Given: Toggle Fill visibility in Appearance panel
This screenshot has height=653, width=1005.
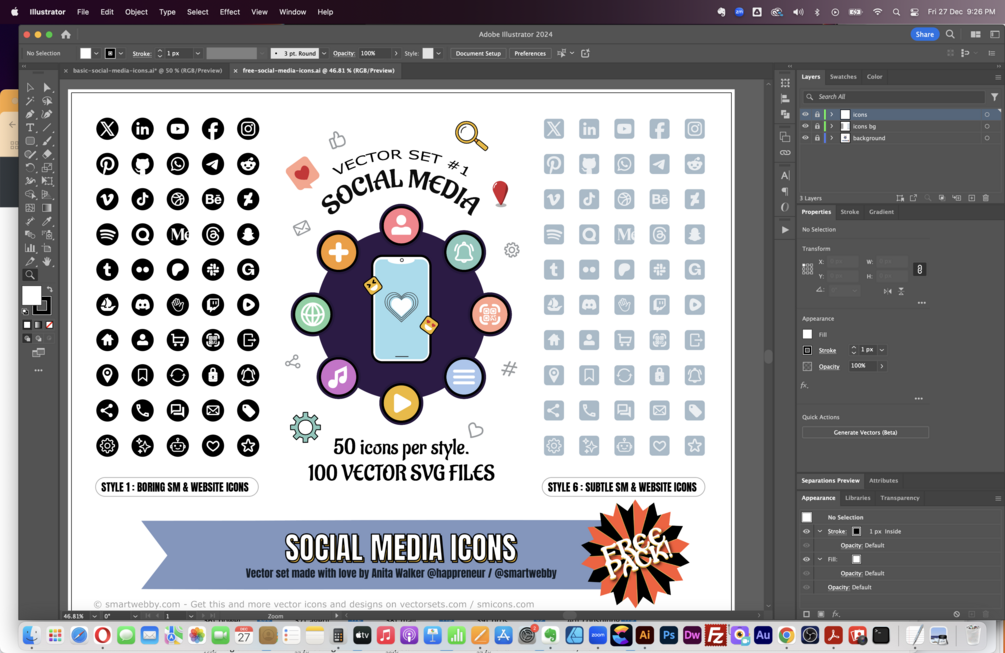Looking at the screenshot, I should click(x=806, y=559).
